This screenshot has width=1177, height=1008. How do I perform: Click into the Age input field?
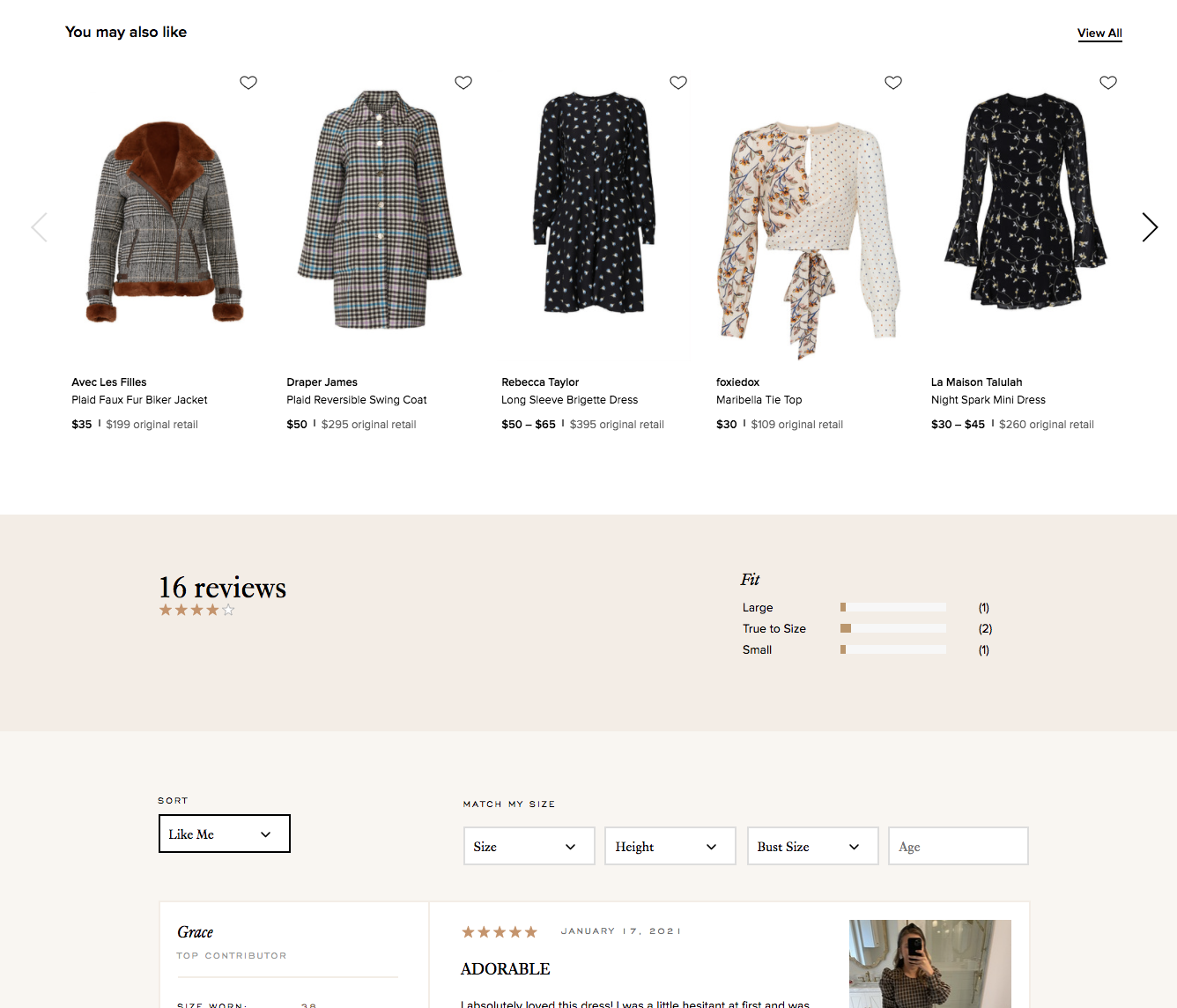(958, 846)
